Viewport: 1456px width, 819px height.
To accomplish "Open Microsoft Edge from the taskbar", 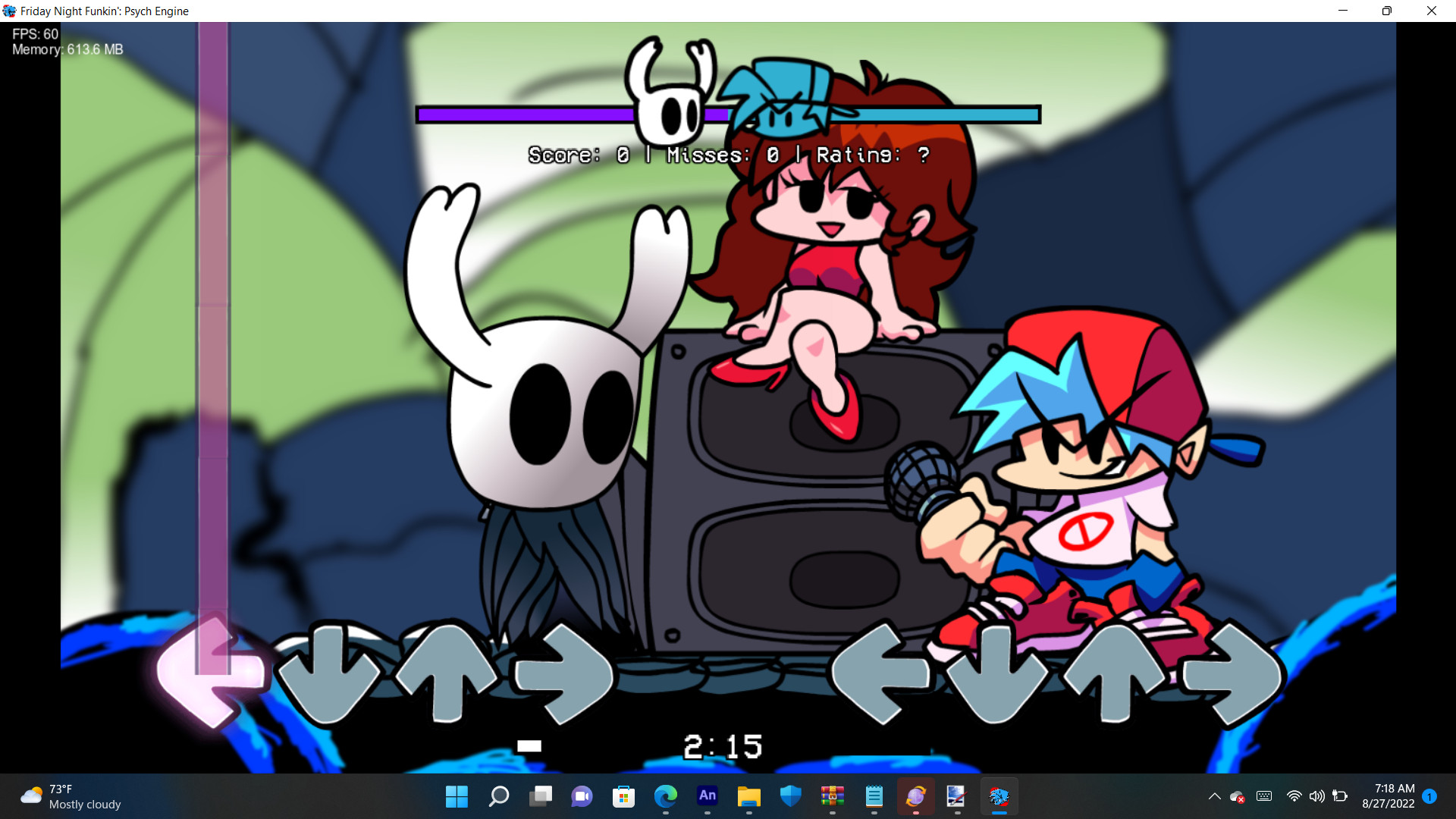I will tap(666, 797).
